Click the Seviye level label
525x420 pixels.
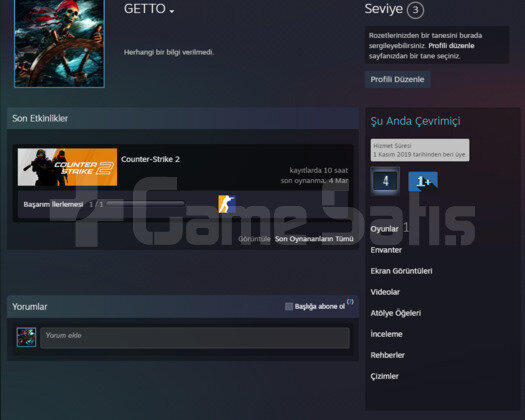384,9
